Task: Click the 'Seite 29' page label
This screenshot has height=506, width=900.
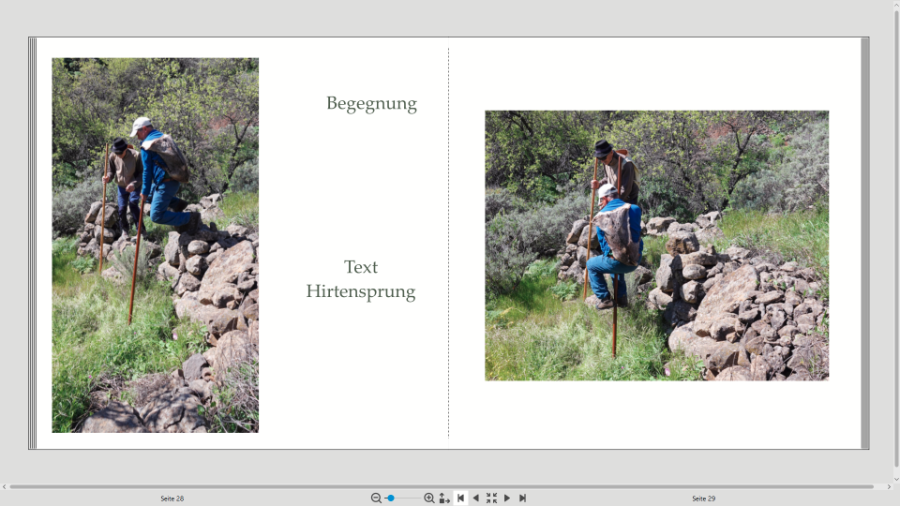Action: pyautogui.click(x=704, y=499)
